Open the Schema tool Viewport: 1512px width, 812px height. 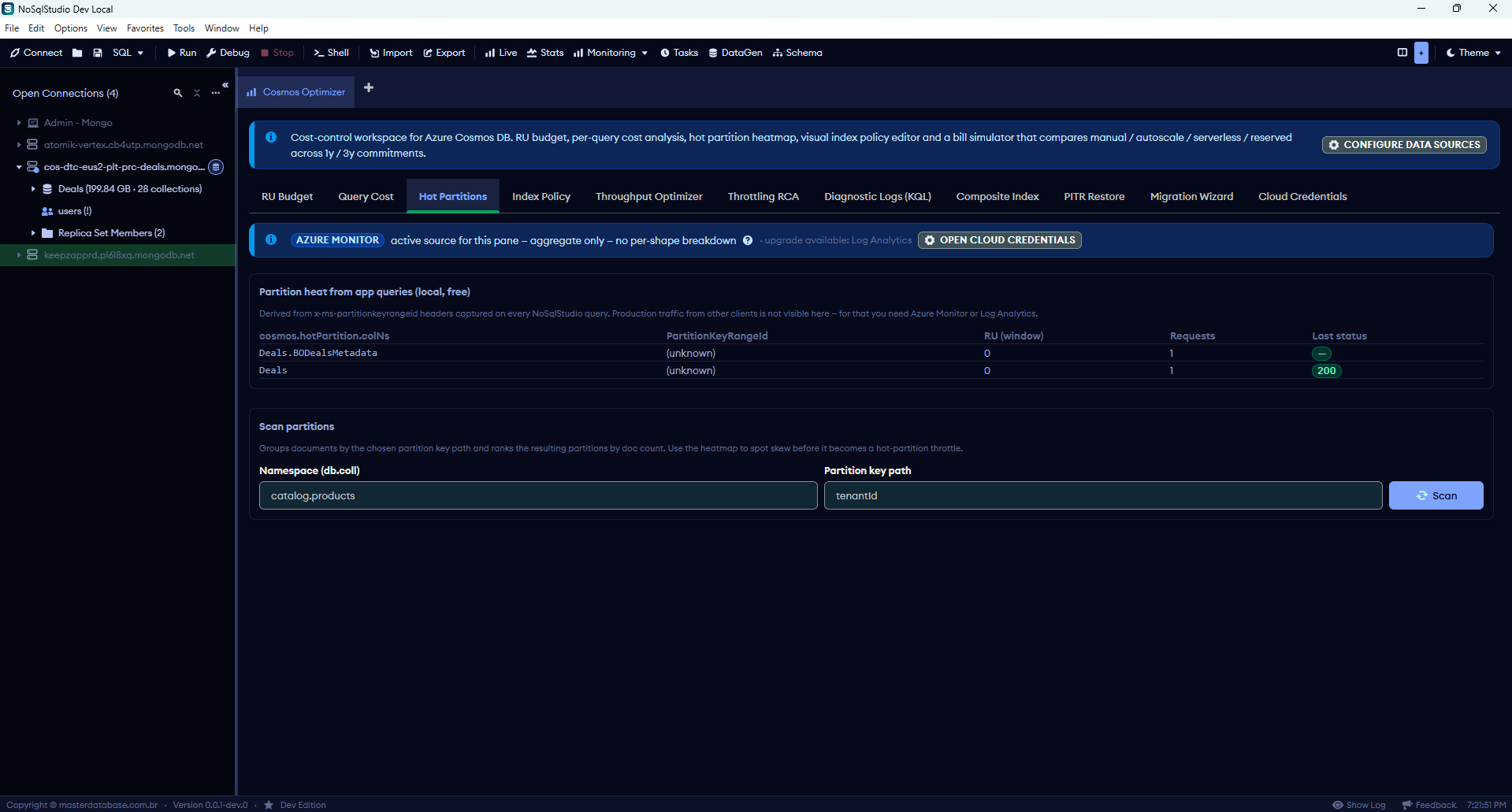[797, 53]
